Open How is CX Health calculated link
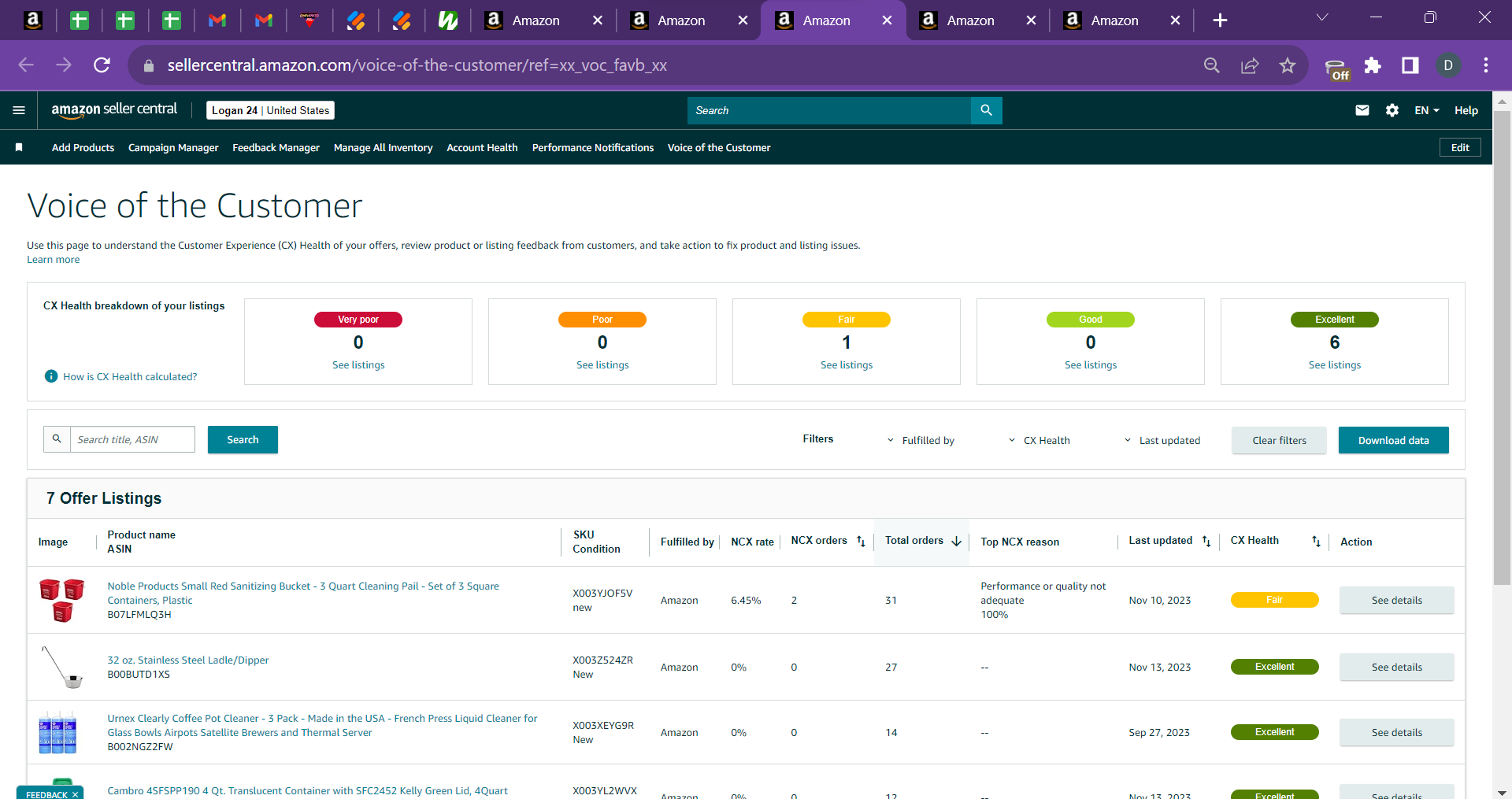This screenshot has height=799, width=1512. point(130,377)
